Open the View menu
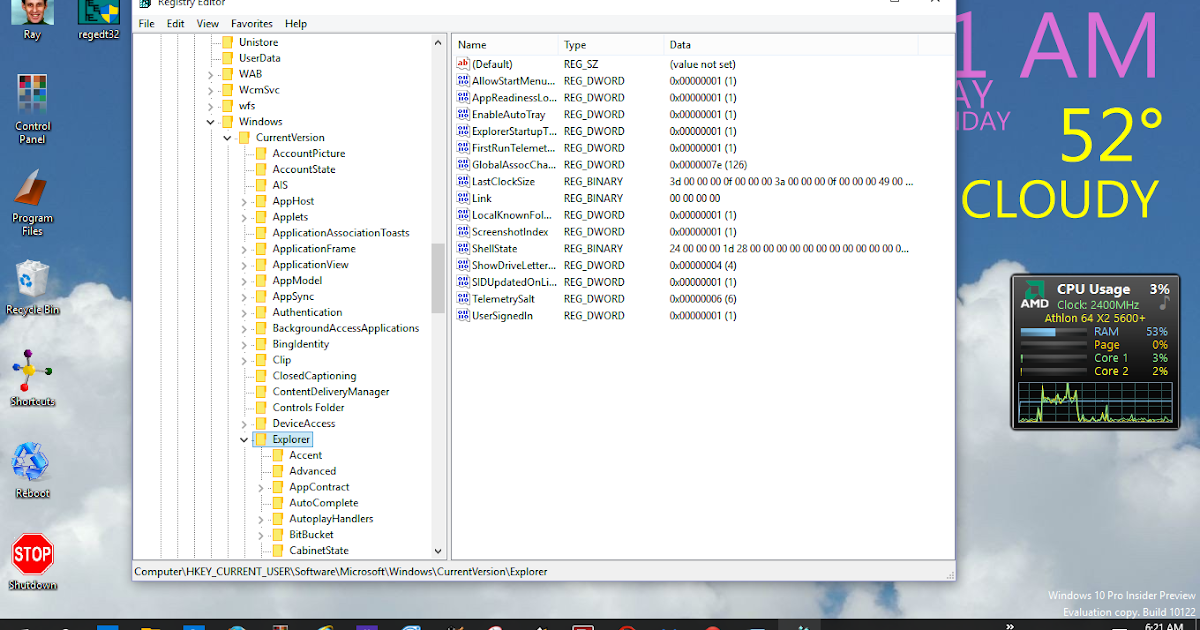1200x630 pixels. pyautogui.click(x=208, y=23)
